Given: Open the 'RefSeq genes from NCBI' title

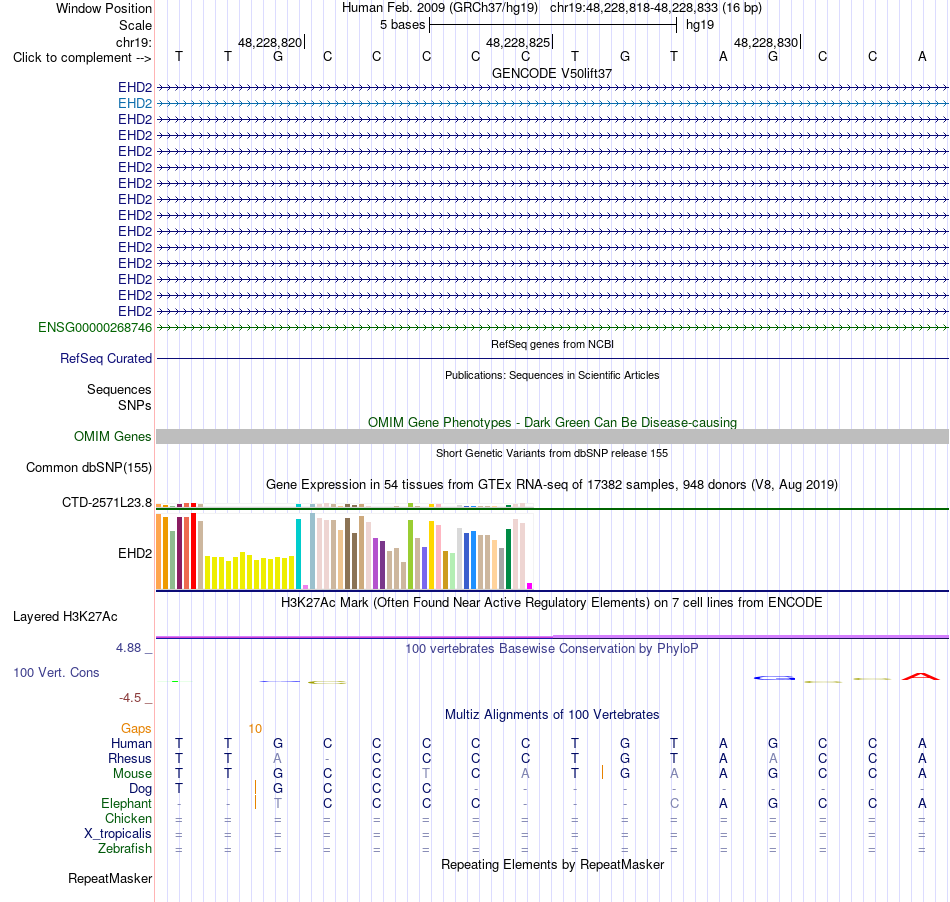Looking at the screenshot, I should (553, 344).
